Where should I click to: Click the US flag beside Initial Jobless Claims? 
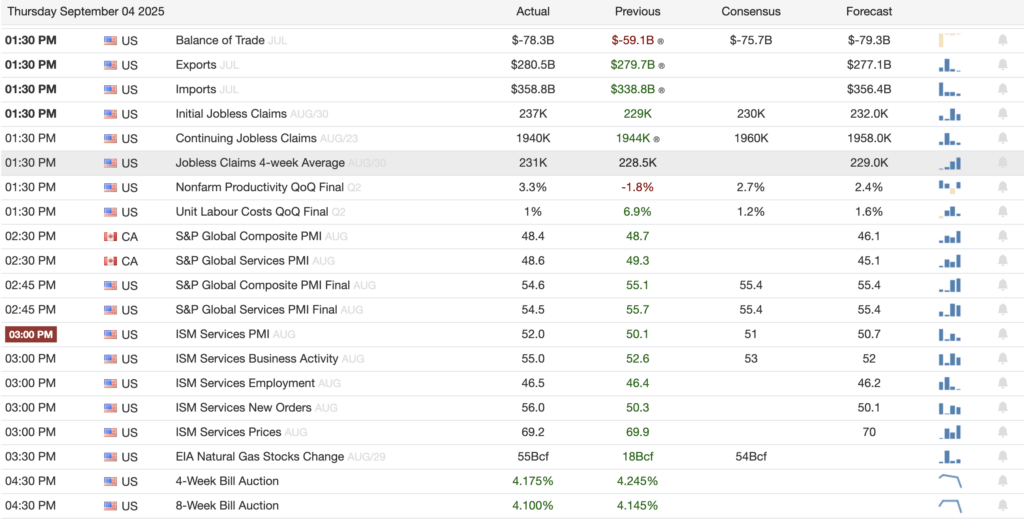pyautogui.click(x=110, y=114)
